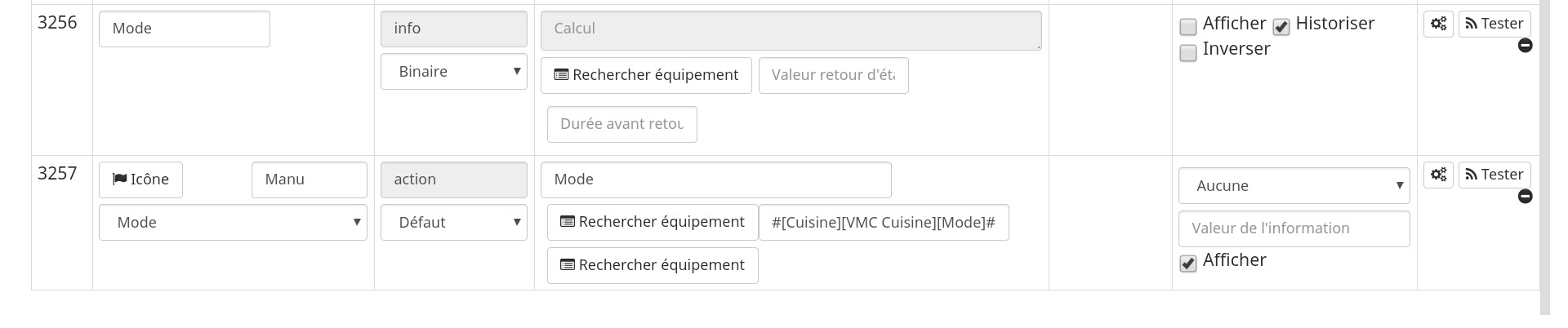Enable the Inverser checkbox
The height and width of the screenshot is (328, 1568).
click(1188, 53)
